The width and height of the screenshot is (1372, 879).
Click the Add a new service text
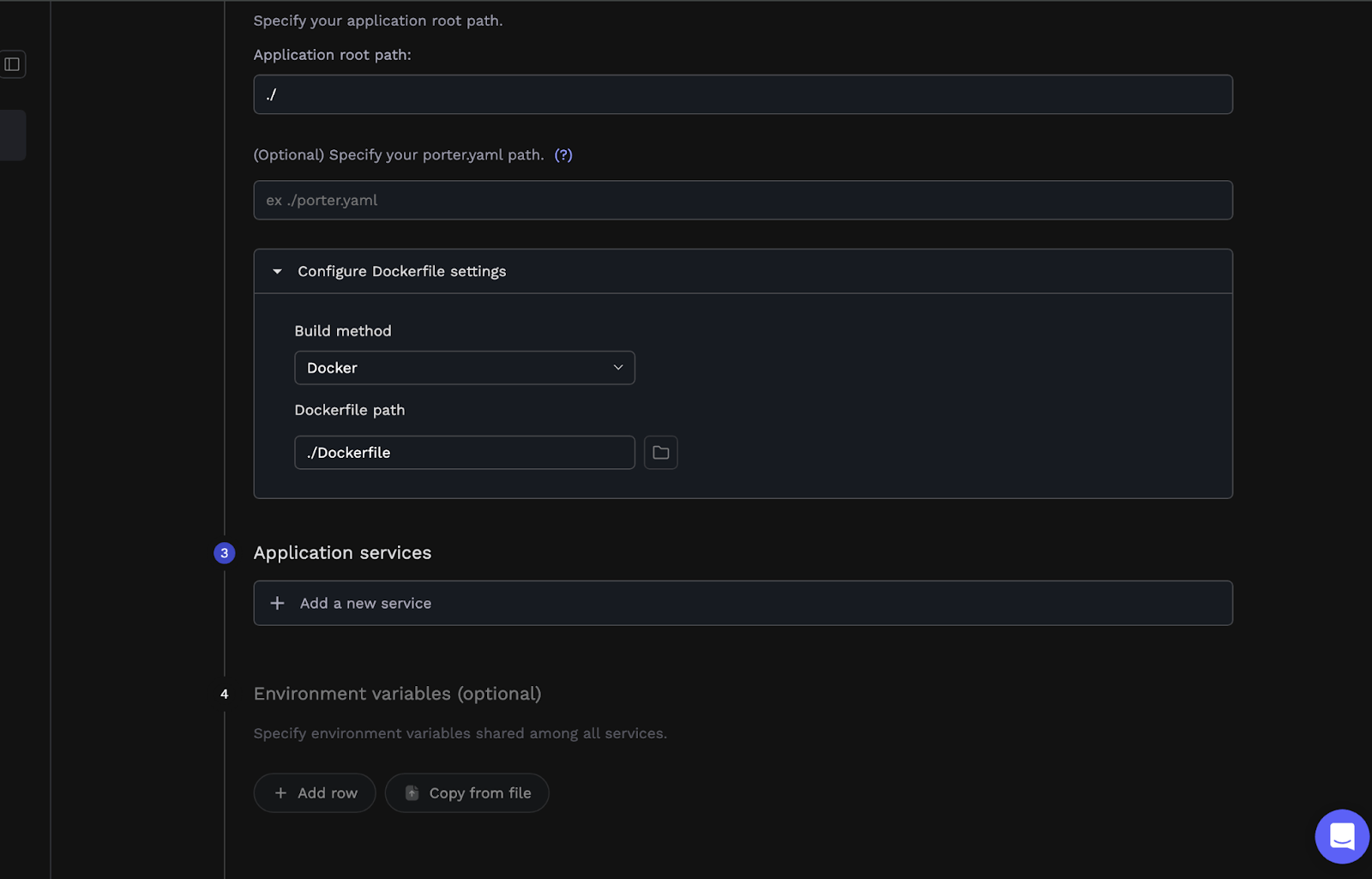point(365,604)
